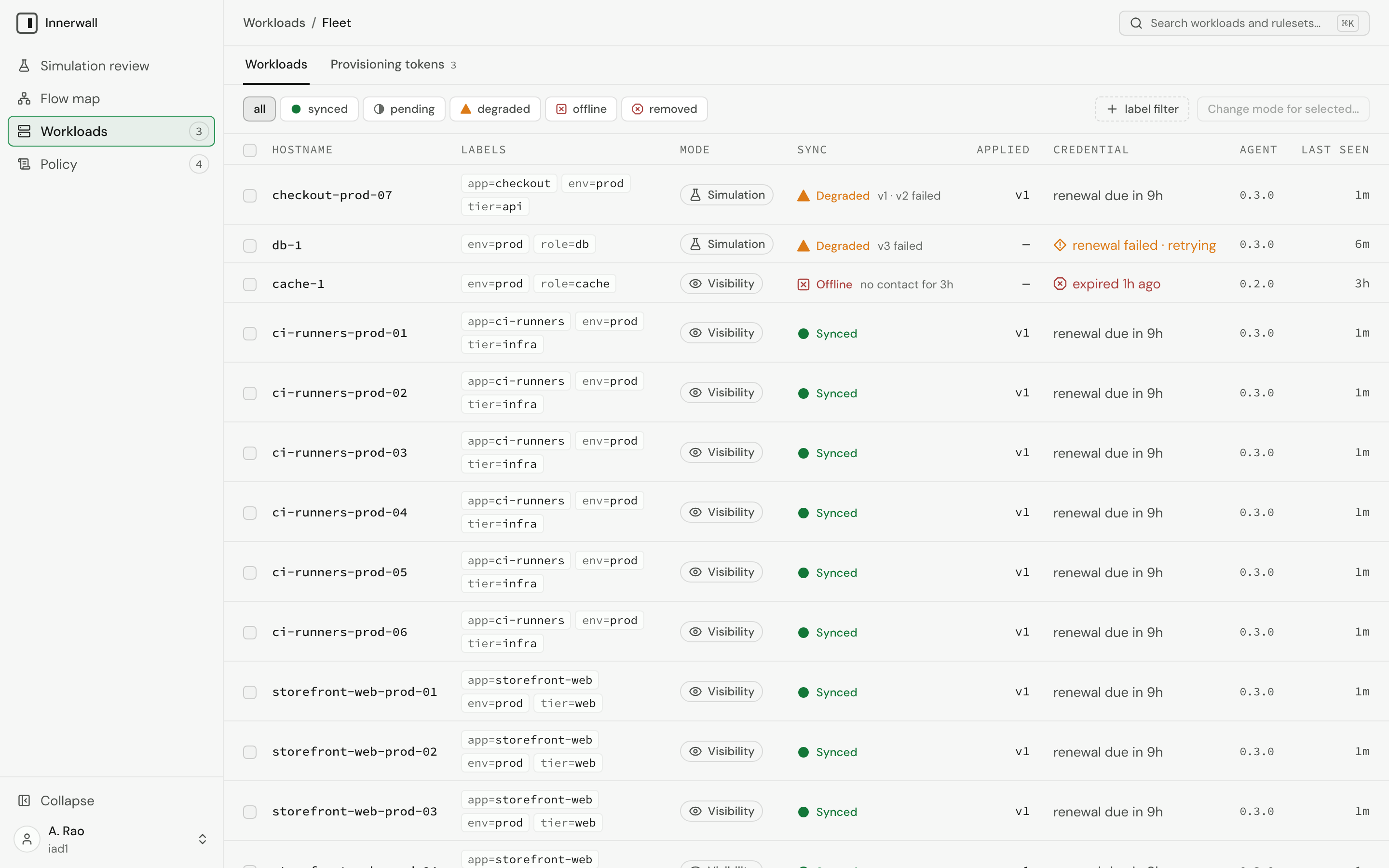This screenshot has width=1389, height=868.
Task: Filter by the removed status chip
Action: pos(664,109)
